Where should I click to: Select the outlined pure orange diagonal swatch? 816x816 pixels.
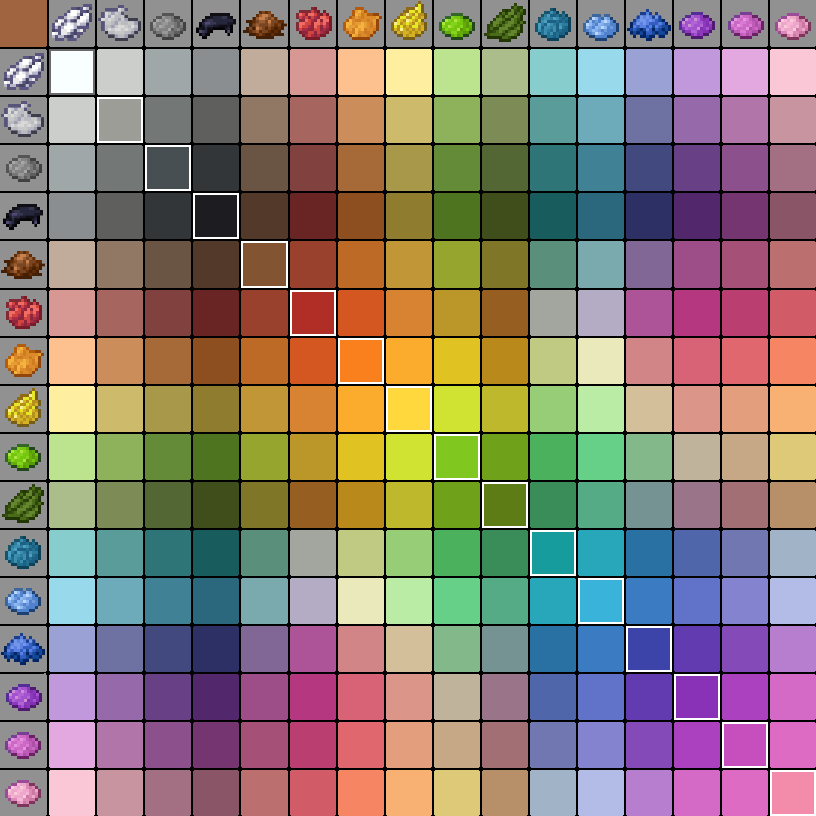coord(361,361)
